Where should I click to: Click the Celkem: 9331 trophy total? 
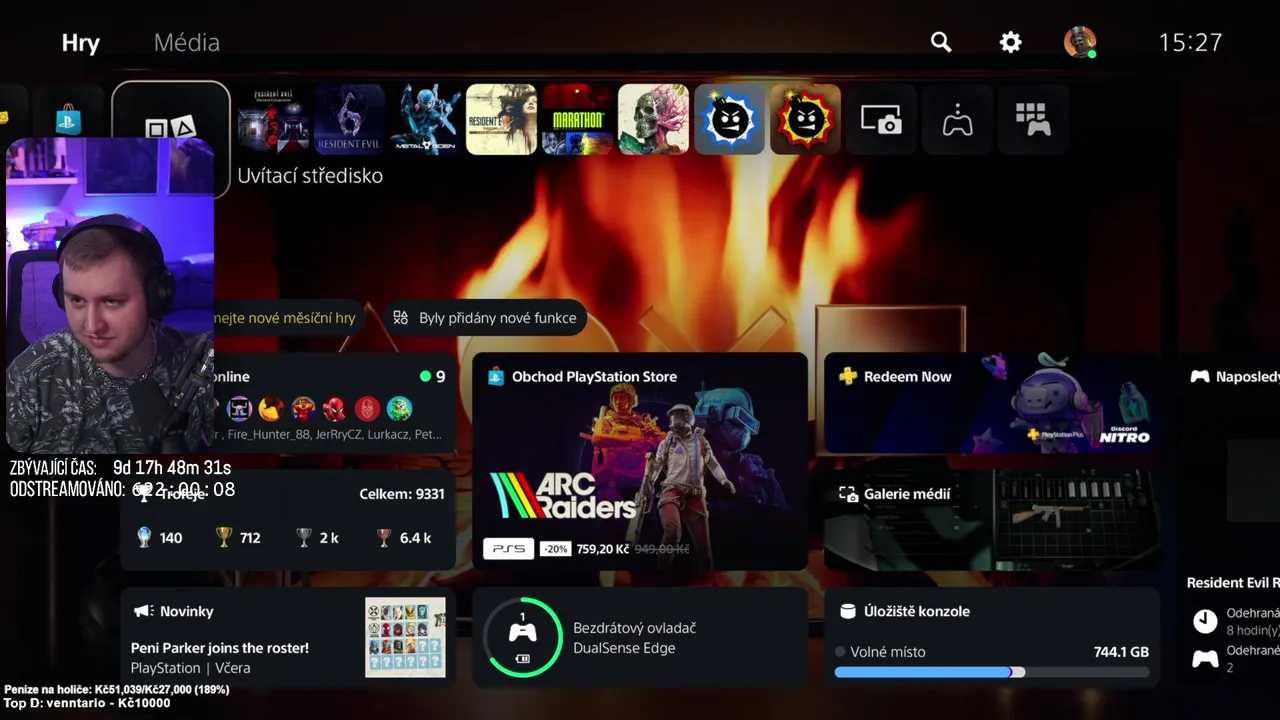coord(402,494)
